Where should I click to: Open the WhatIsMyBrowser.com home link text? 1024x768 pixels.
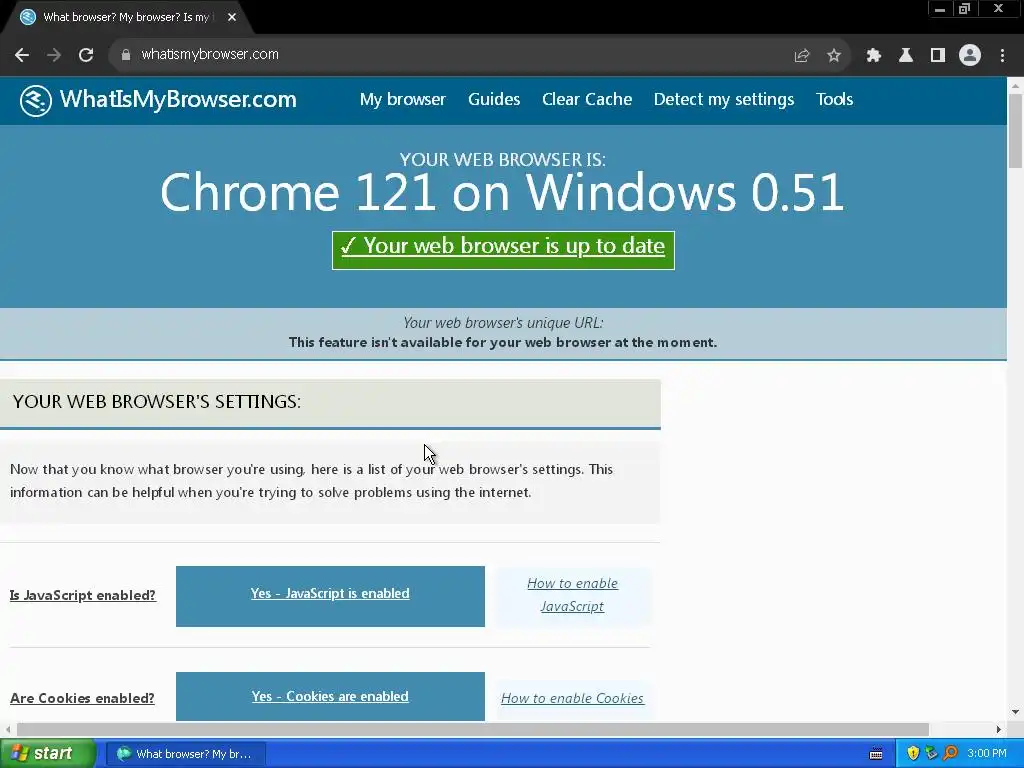[178, 99]
